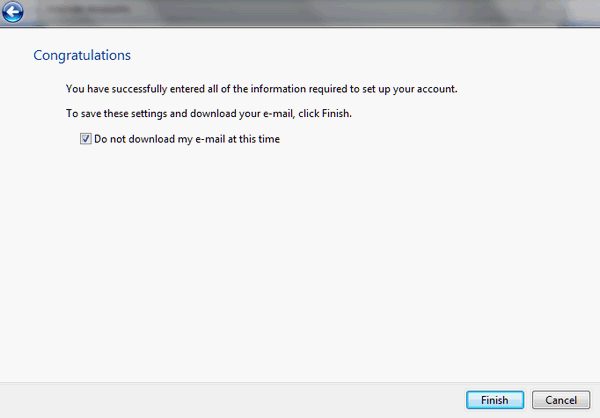Save settings by choosing Finish

[495, 400]
